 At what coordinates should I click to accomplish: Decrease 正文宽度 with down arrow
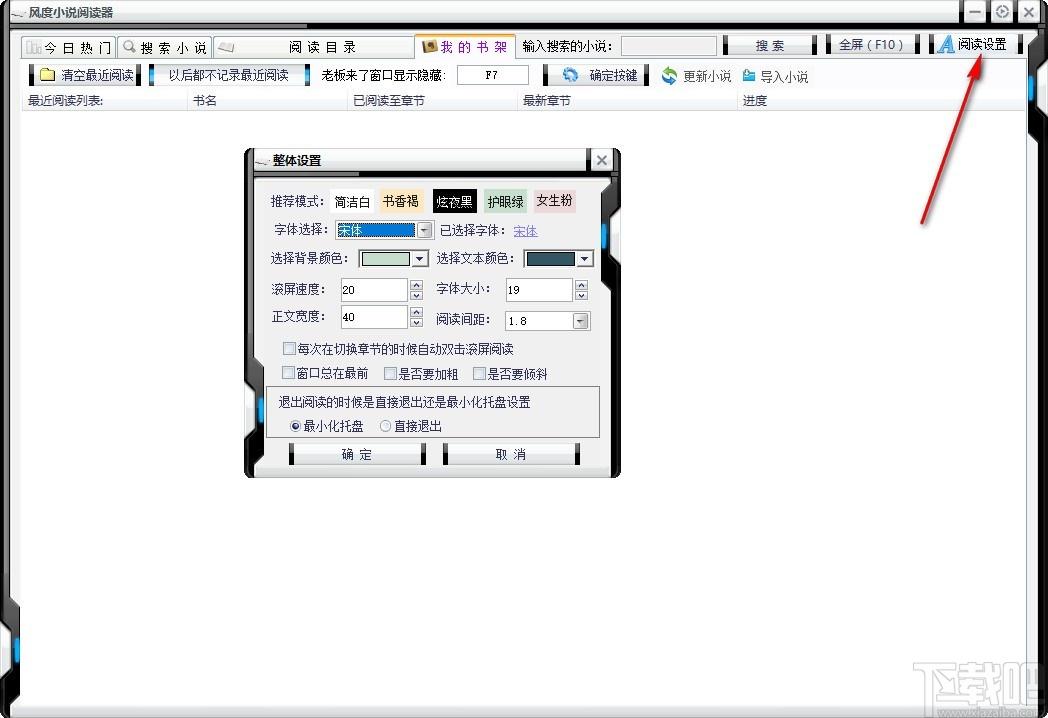tap(416, 322)
